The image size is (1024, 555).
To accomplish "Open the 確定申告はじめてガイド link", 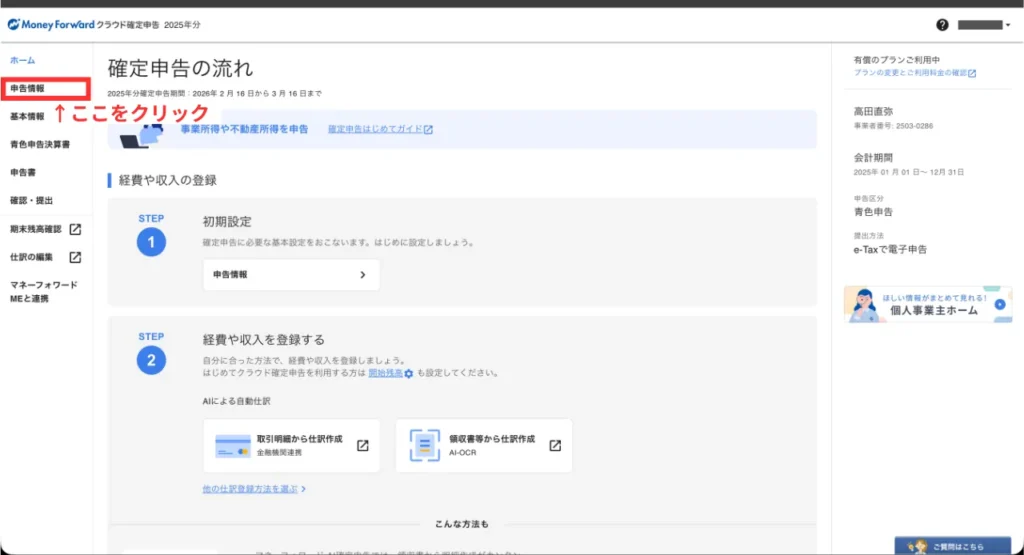I will click(380, 130).
